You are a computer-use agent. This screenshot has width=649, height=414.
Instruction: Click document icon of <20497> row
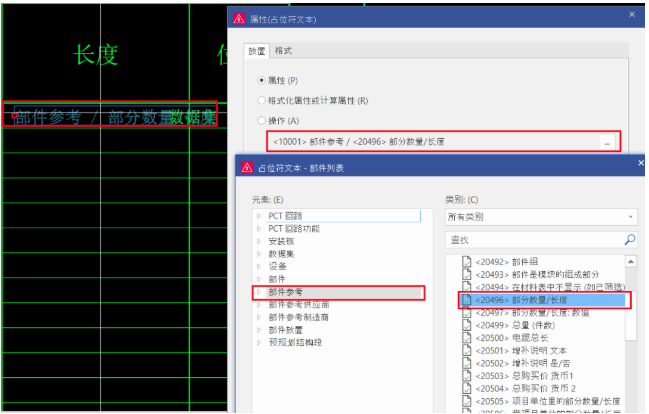(x=466, y=313)
